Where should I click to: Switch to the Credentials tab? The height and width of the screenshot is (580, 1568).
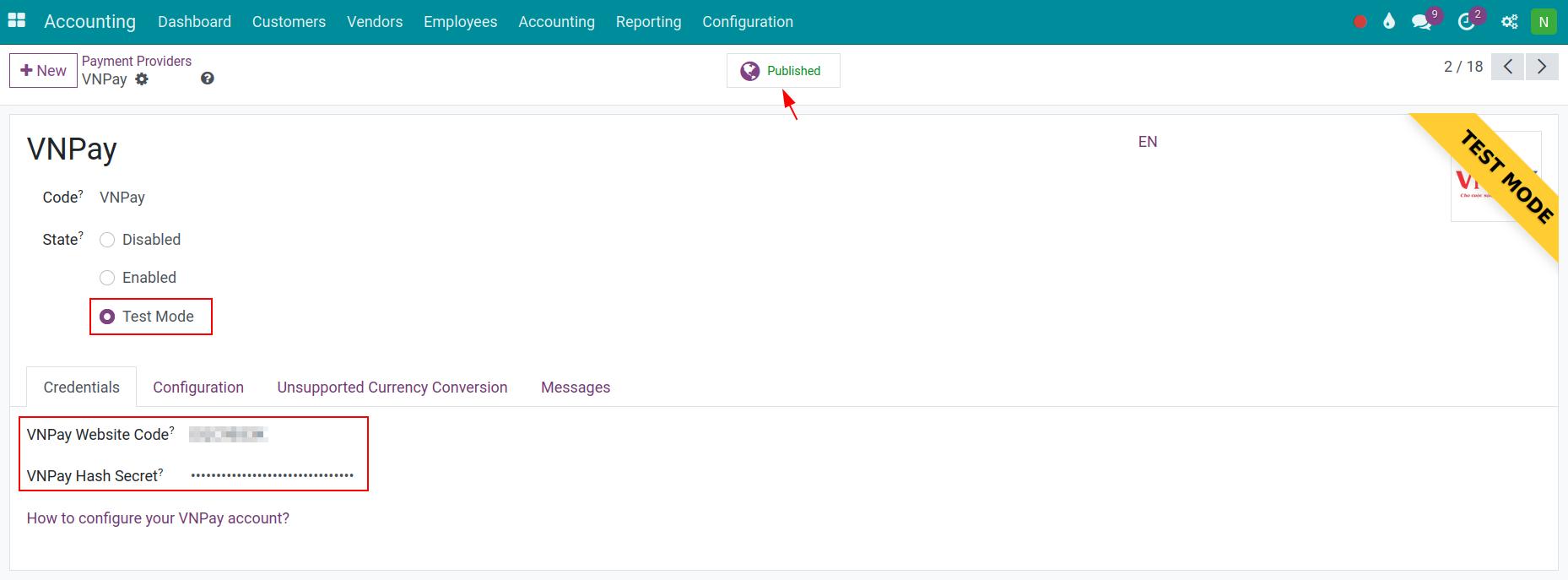81,387
